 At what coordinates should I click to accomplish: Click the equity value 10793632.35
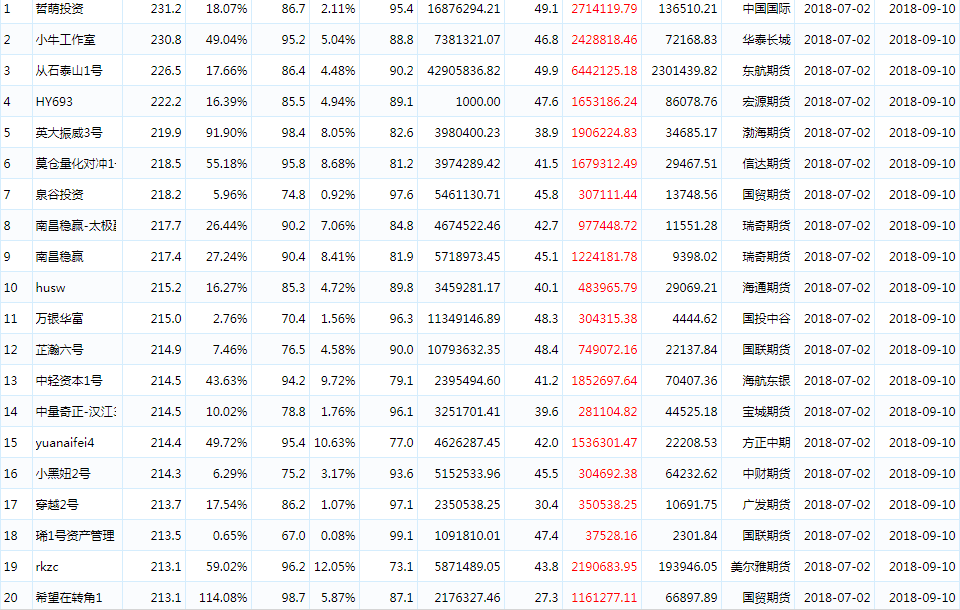click(464, 350)
